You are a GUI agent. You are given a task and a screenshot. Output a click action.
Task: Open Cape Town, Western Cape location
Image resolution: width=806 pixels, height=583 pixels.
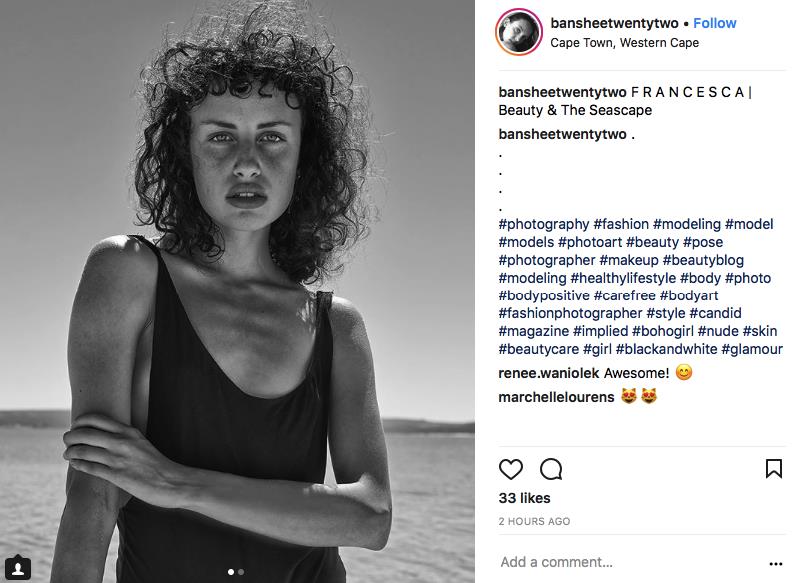coord(624,43)
